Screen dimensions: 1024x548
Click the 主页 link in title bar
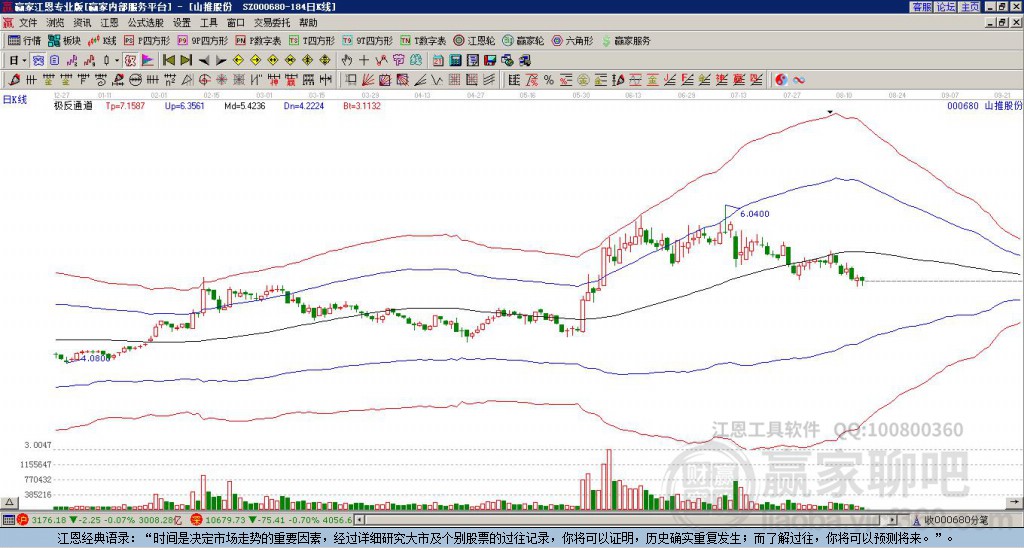click(969, 7)
